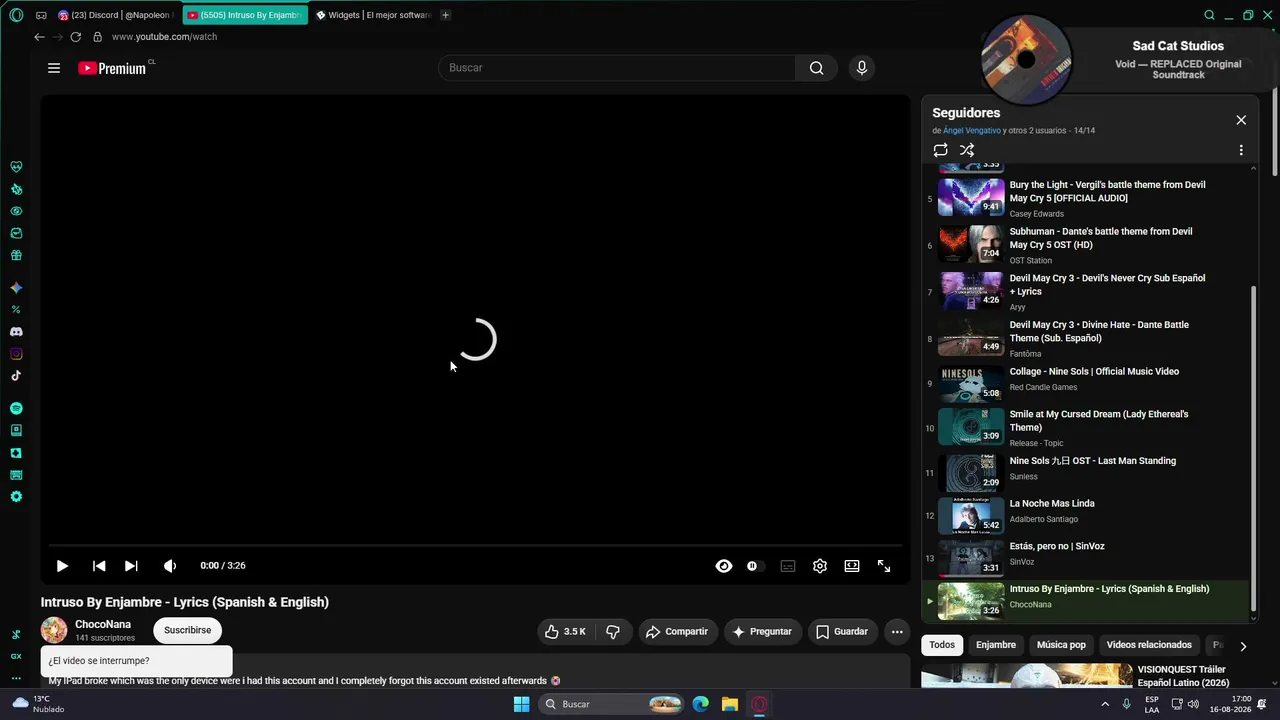Screen dimensions: 1280x720
Task: Switch to the Widgets browser tab
Action: click(x=373, y=15)
